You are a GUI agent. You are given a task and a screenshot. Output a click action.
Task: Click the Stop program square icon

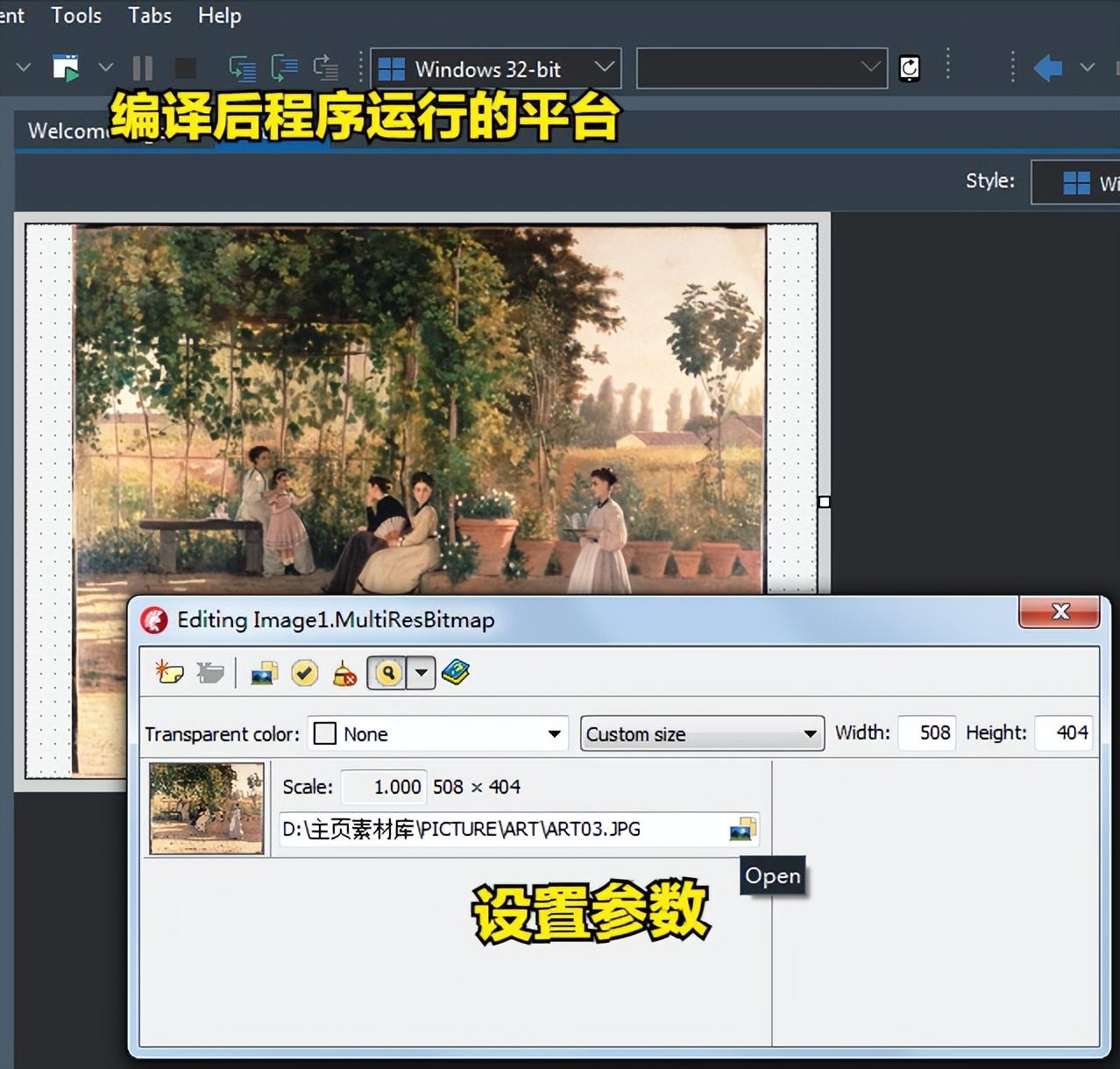(x=185, y=68)
